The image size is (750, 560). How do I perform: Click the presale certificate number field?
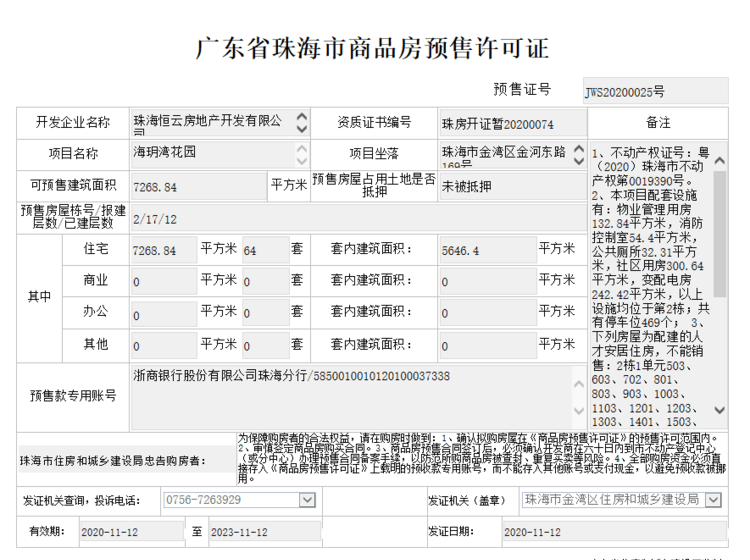[655, 92]
